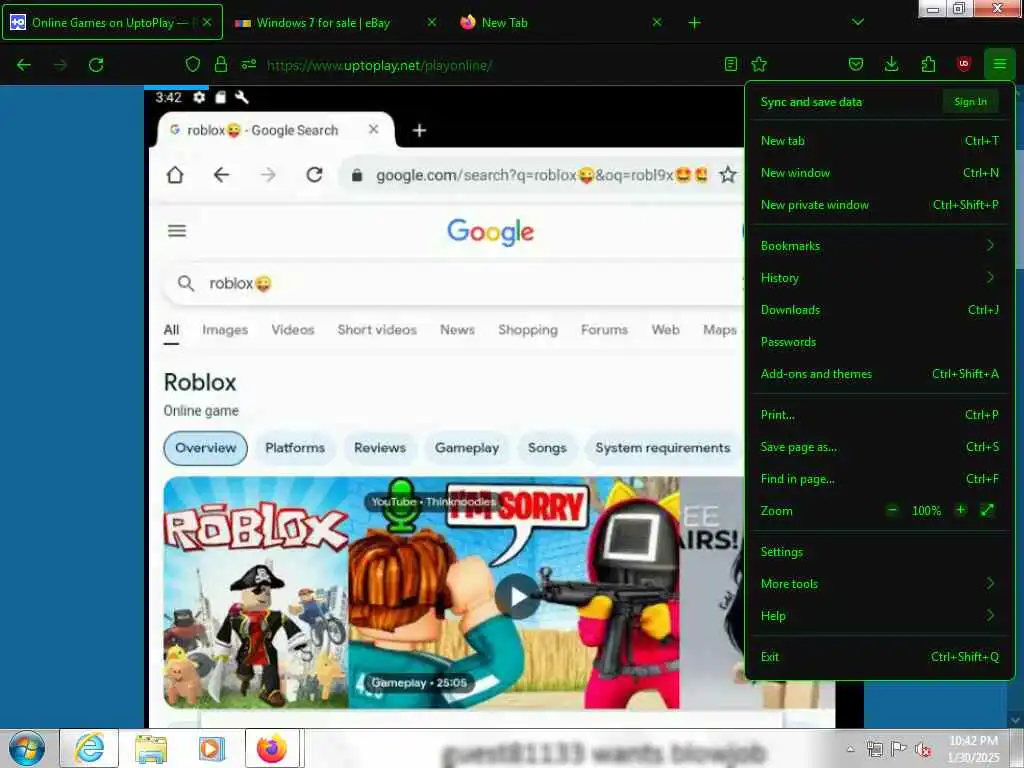Click the site padlock icon
The image size is (1024, 768).
[221, 64]
